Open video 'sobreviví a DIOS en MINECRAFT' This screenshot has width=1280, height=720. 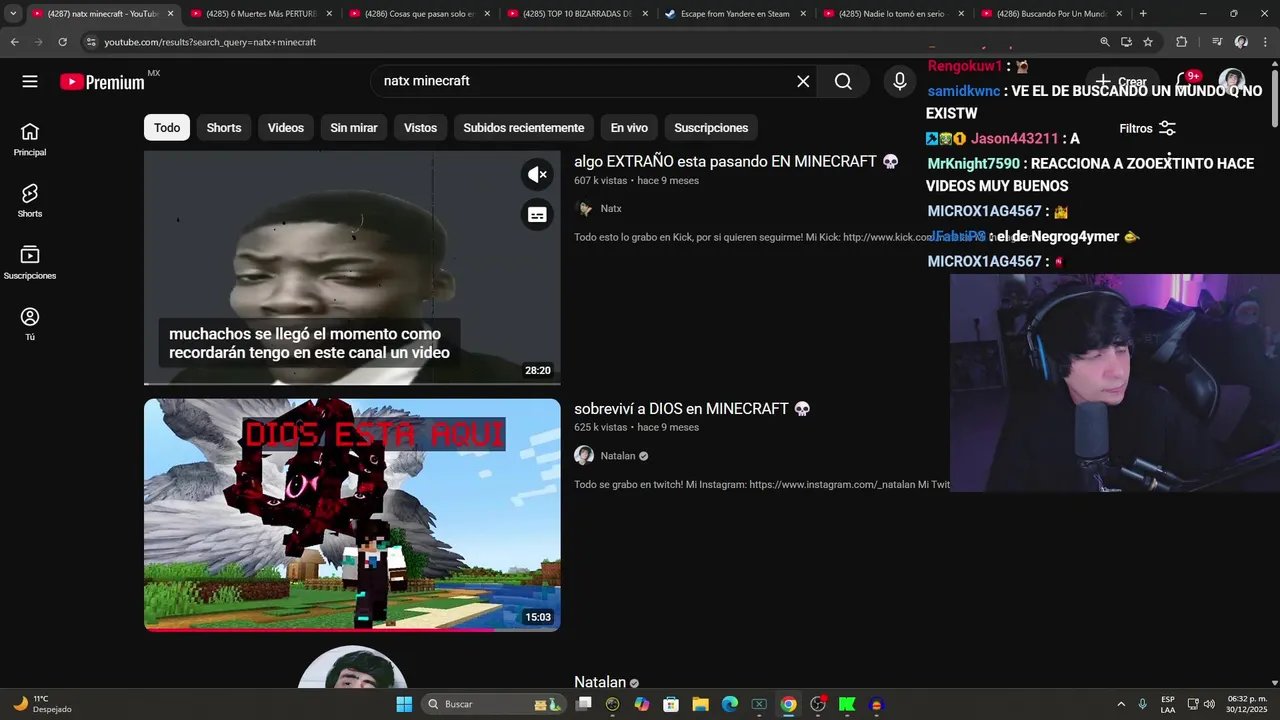click(692, 408)
